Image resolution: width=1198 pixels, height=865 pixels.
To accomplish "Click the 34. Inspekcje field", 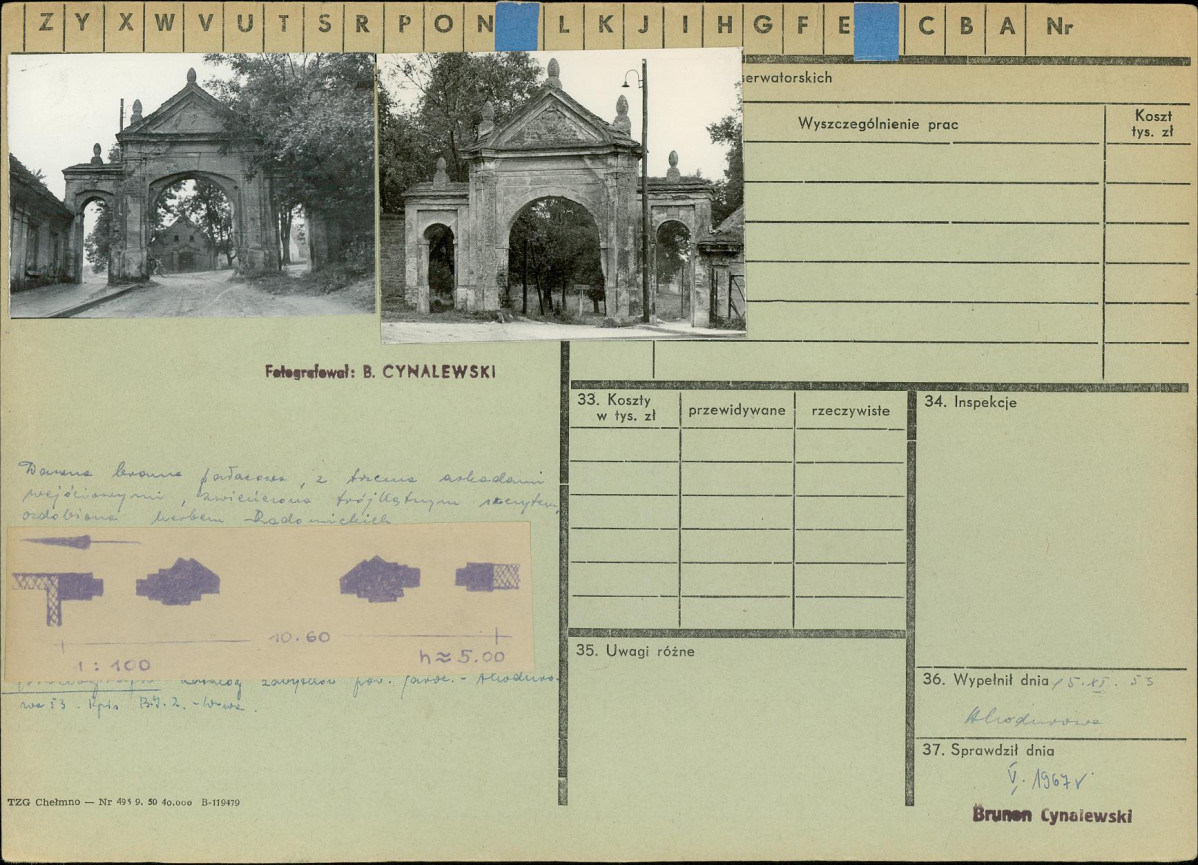I will coord(1051,529).
